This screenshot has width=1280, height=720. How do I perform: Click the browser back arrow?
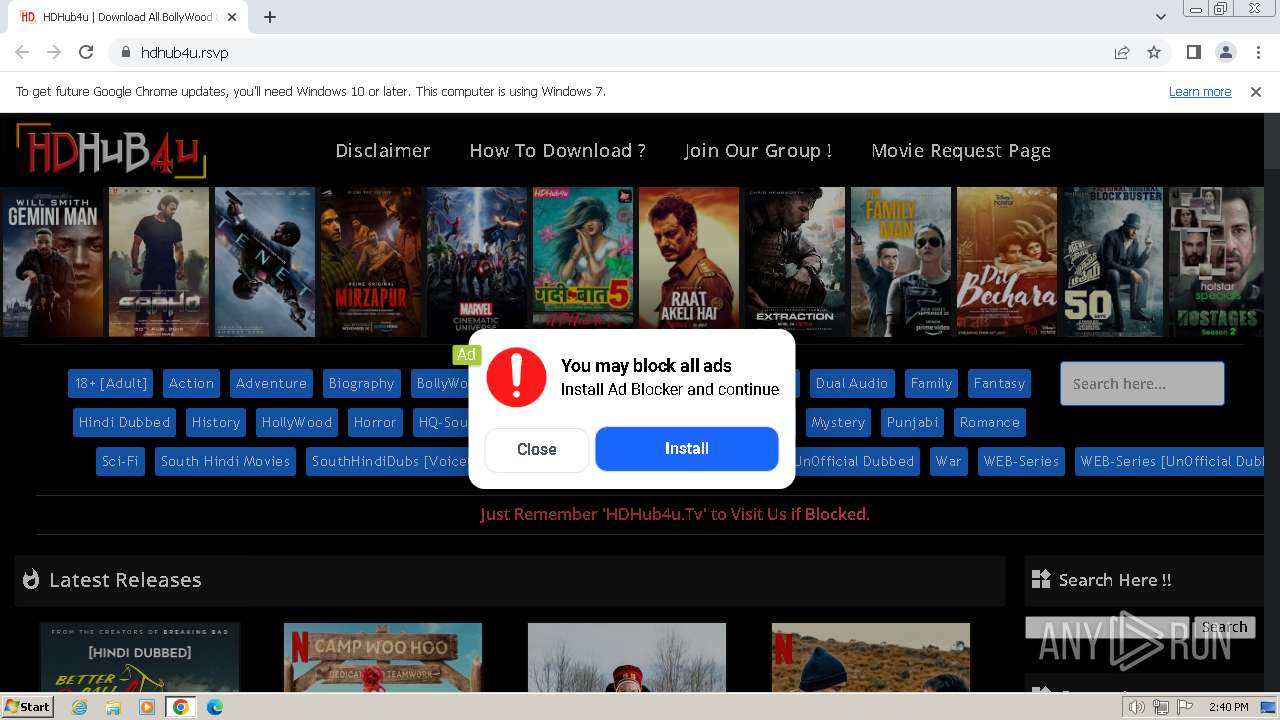22,52
